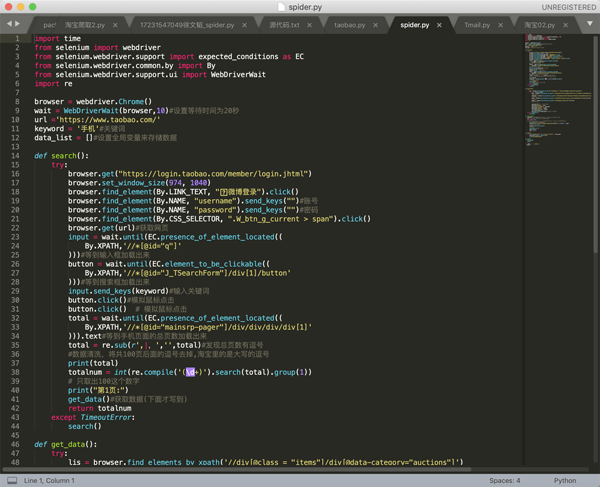The height and width of the screenshot is (487, 600).
Task: Click 'return totalnum' on line 42
Action: (99, 408)
